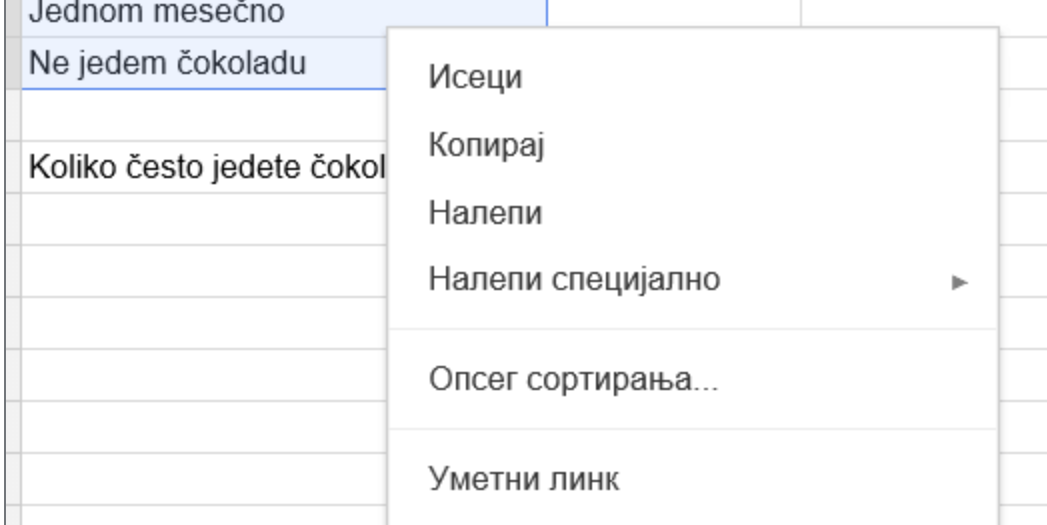The width and height of the screenshot is (1047, 525).
Task: Click Исеци (Cut) in context menu
Action: point(476,77)
